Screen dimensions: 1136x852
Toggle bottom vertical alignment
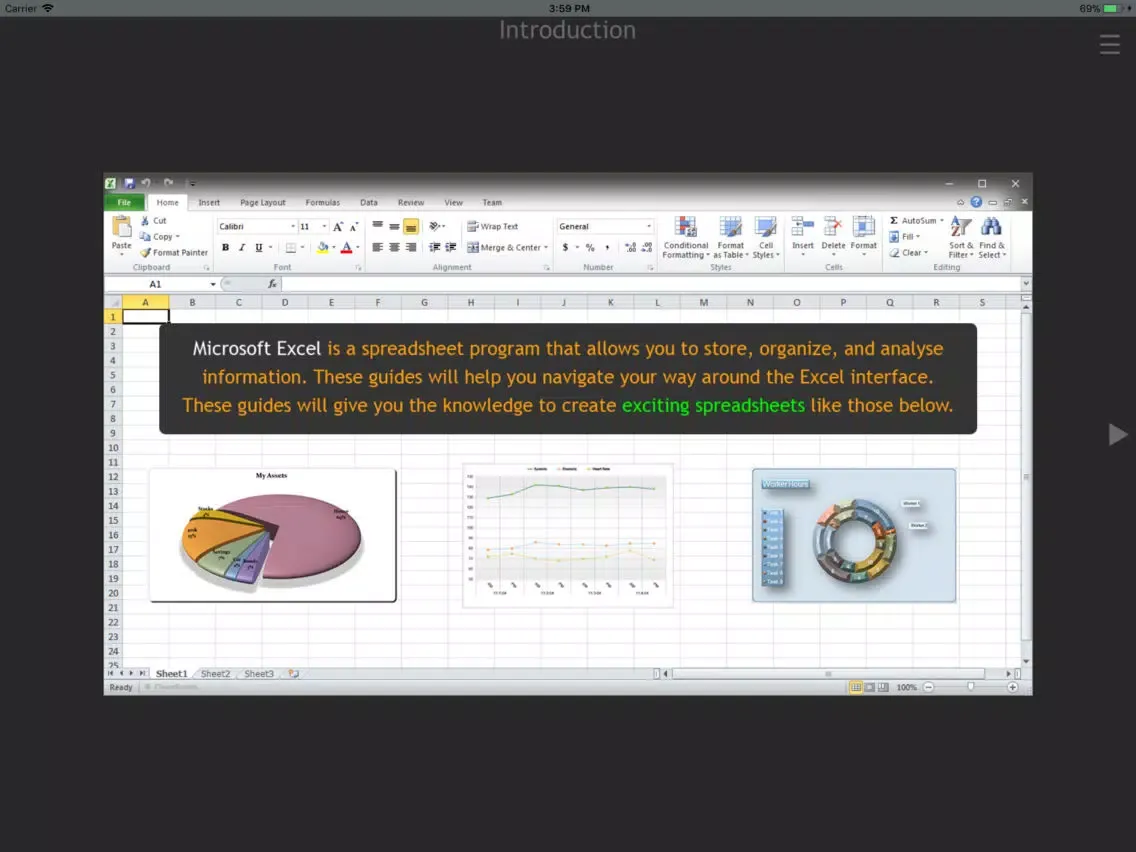click(411, 227)
